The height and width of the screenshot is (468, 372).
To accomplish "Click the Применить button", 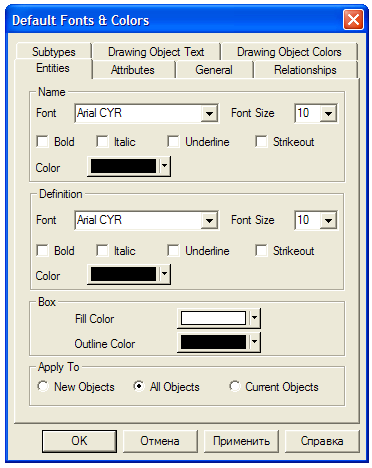I will (x=241, y=441).
